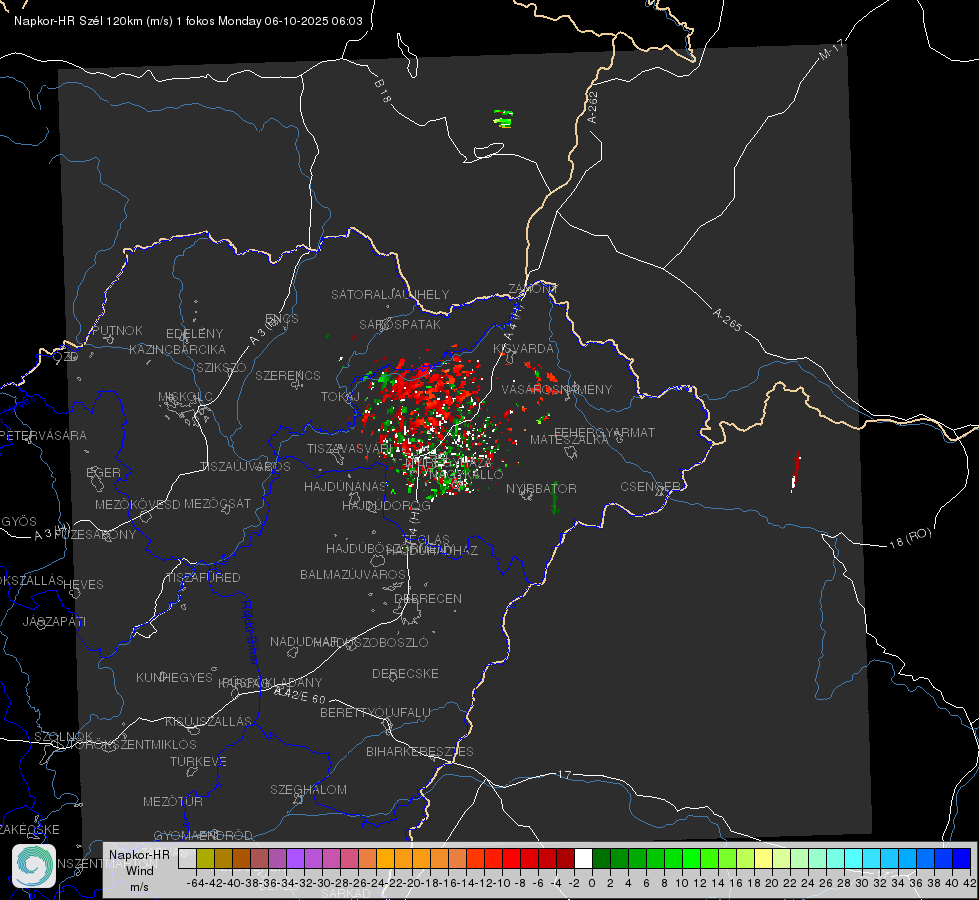Click the KISÚJSZÁLLÁS city label
This screenshot has height=900, width=979.
[208, 721]
